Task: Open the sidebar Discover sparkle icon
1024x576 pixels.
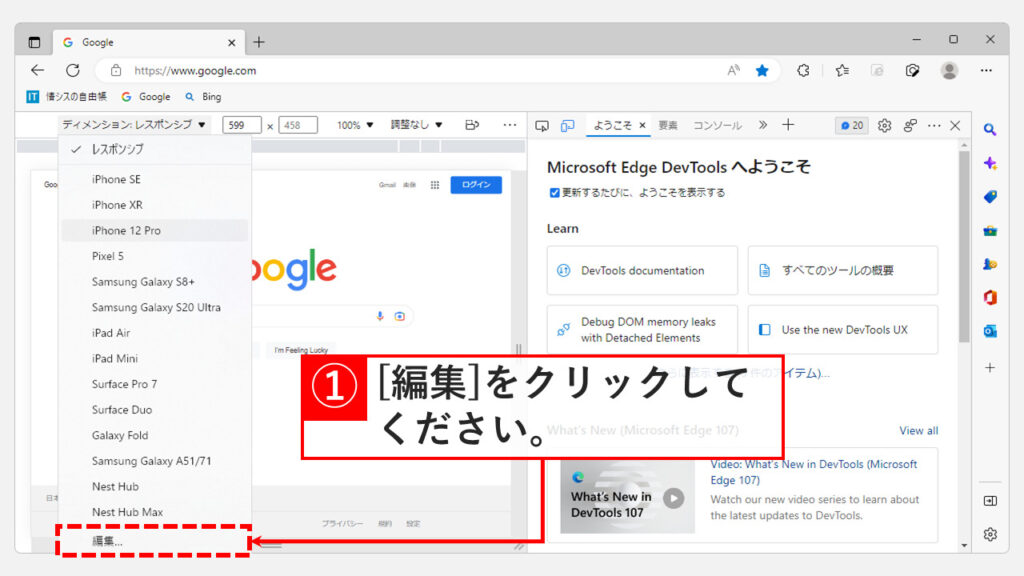Action: 990,163
